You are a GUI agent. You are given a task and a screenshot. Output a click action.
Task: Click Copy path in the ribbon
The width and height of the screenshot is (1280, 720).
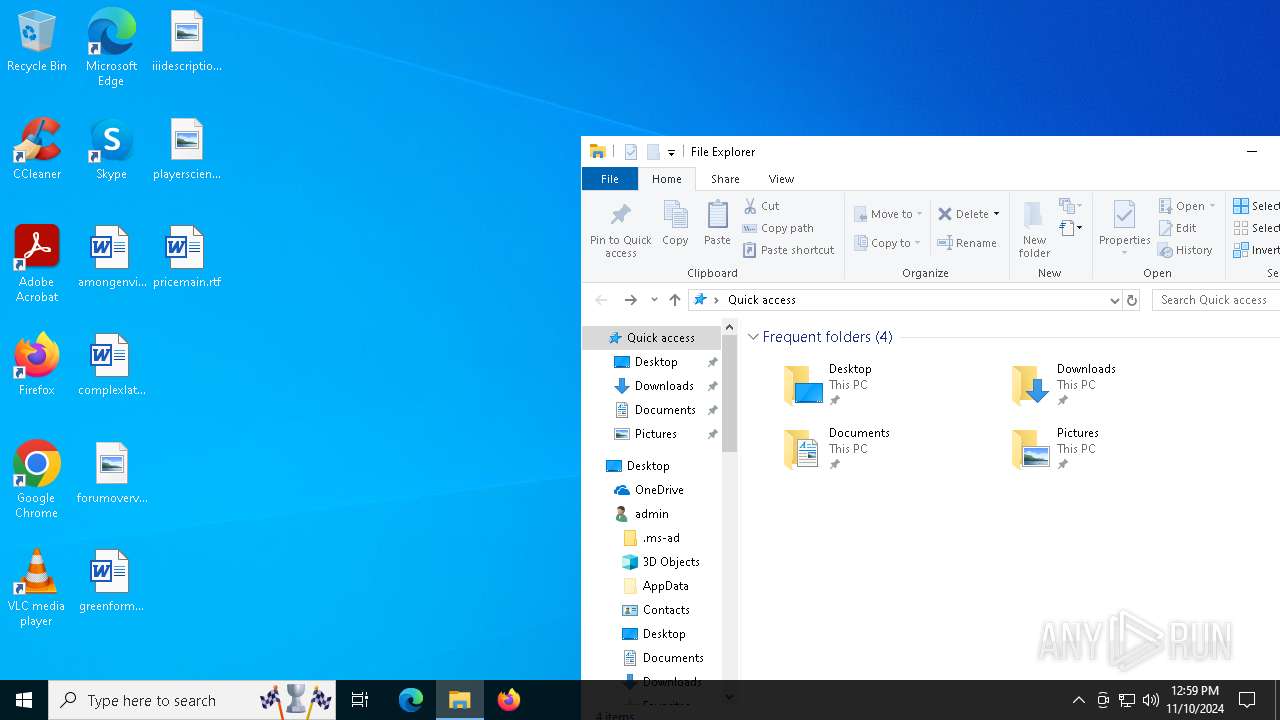click(x=778, y=228)
